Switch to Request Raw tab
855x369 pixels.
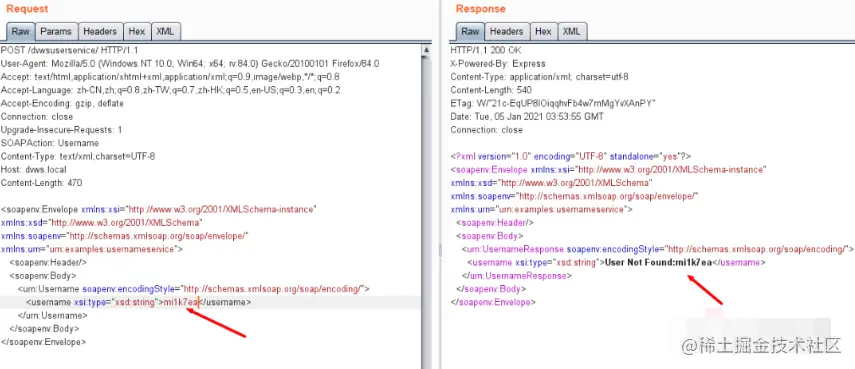(20, 32)
